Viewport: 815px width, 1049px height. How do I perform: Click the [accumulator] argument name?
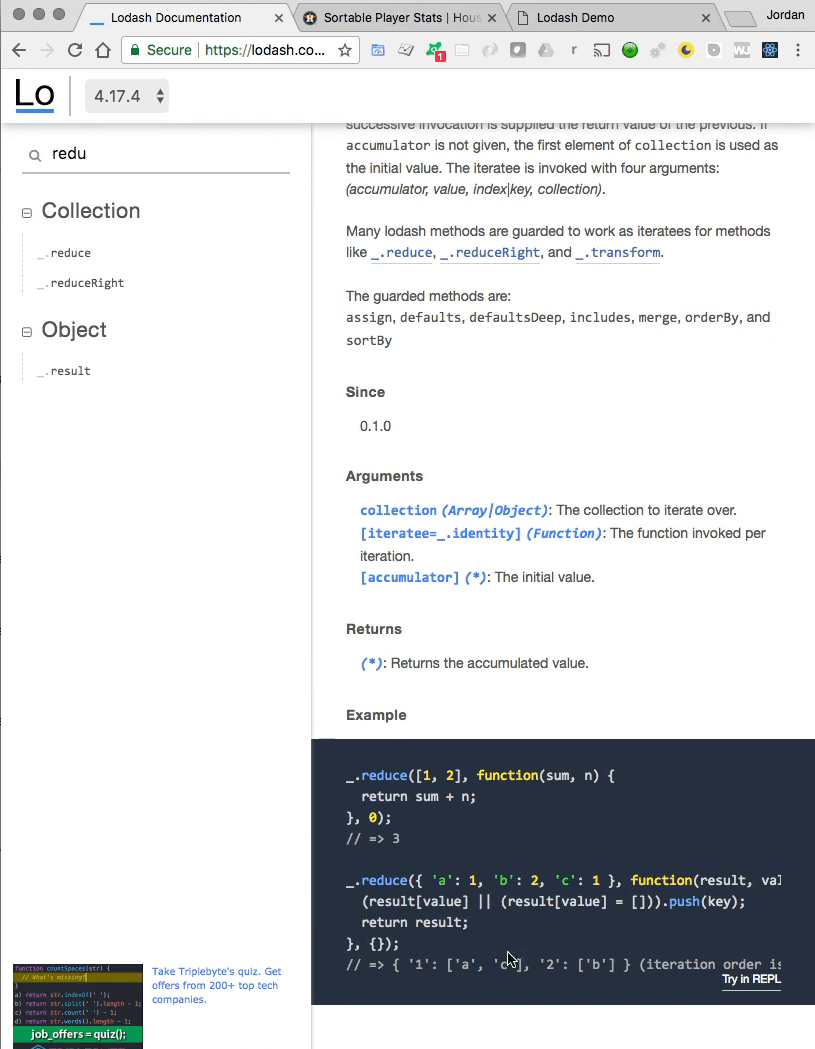click(410, 577)
